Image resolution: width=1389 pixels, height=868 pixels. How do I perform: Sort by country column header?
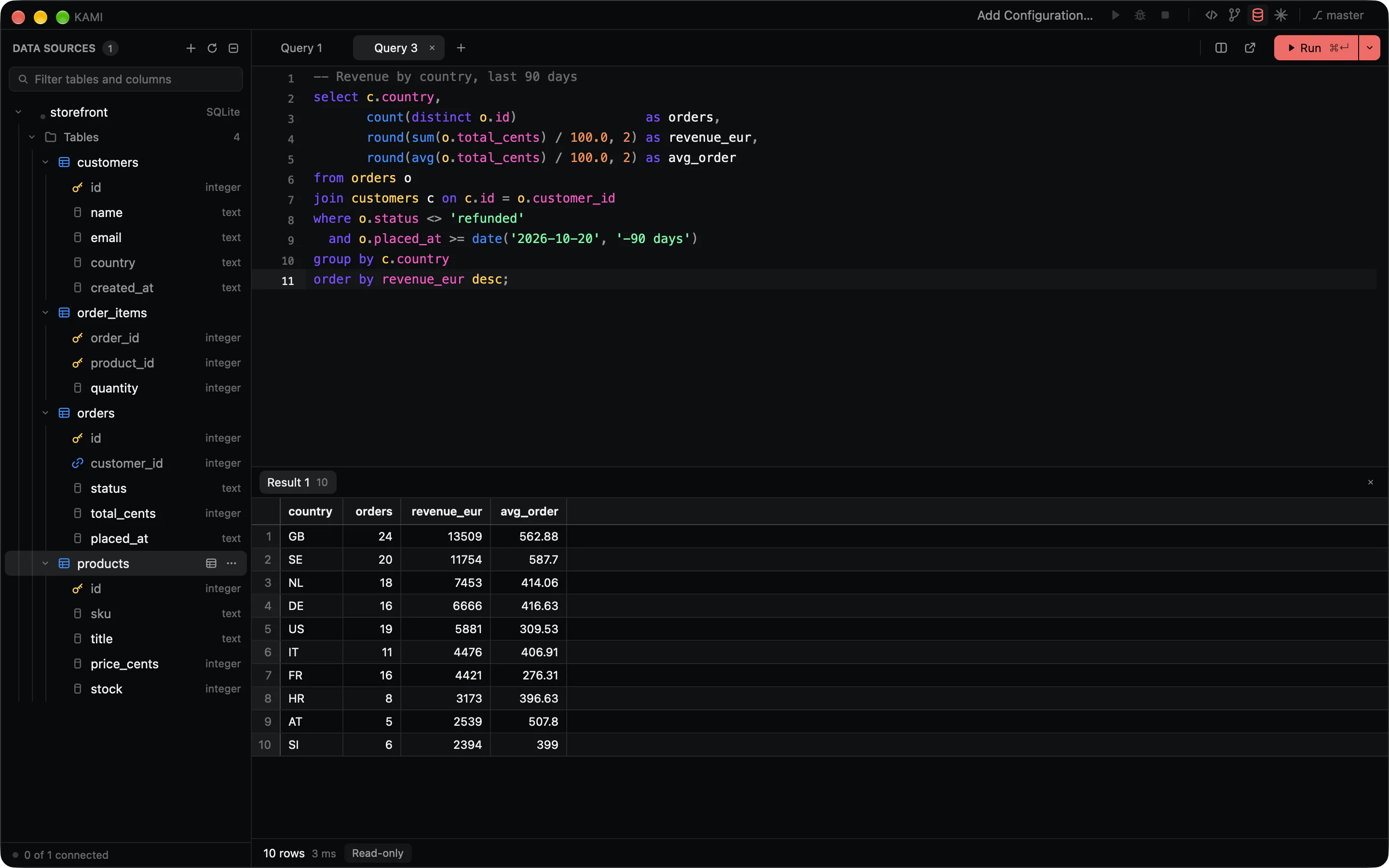311,511
